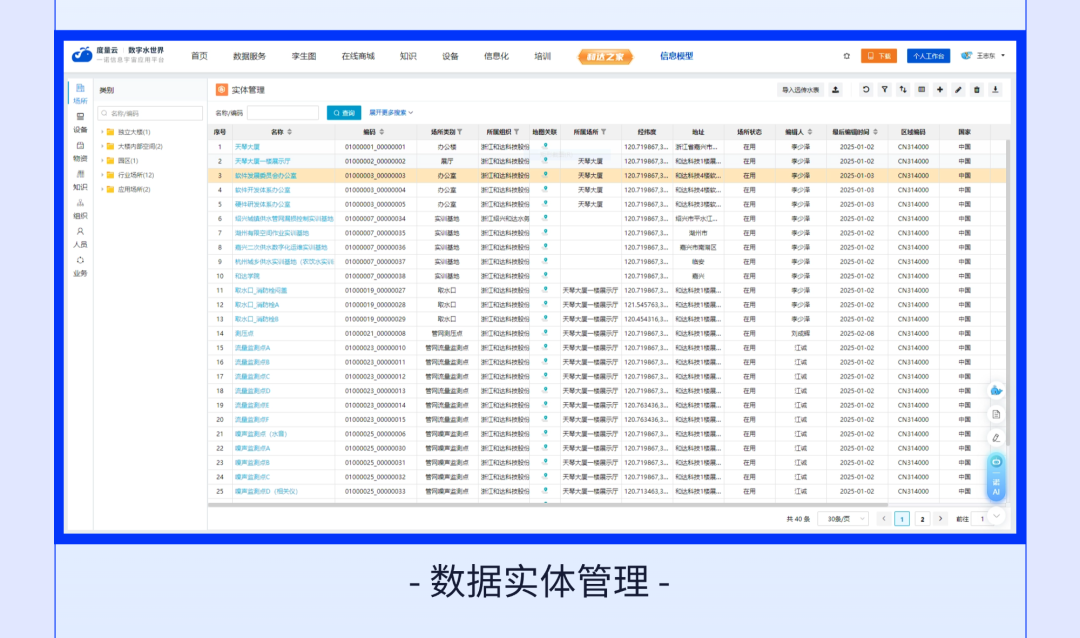Open the 30条/页 page size dropdown
This screenshot has width=1080, height=638.
tap(843, 519)
